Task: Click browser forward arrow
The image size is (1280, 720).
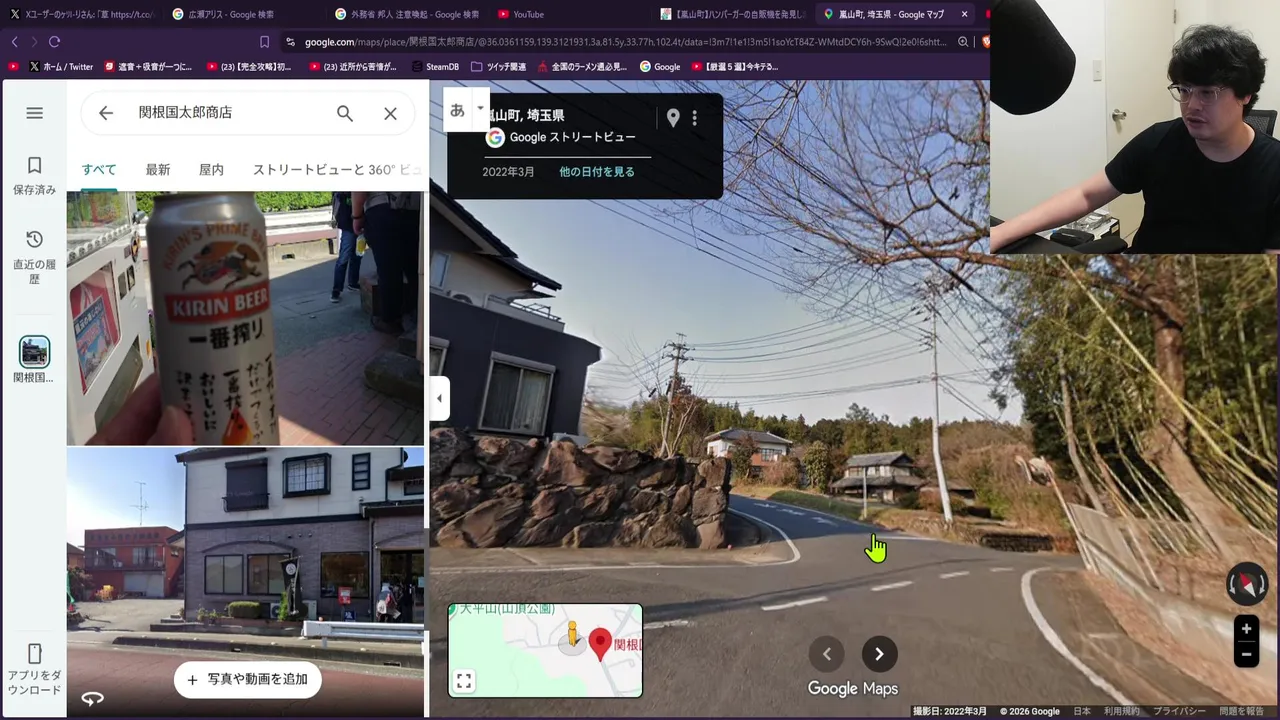Action: point(34,42)
